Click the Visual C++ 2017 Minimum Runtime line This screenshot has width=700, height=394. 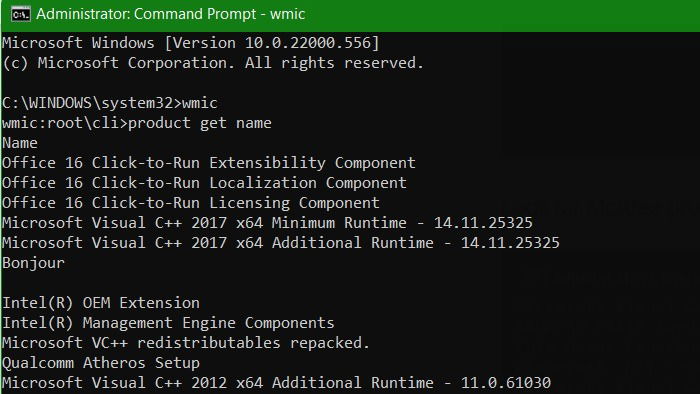(267, 223)
